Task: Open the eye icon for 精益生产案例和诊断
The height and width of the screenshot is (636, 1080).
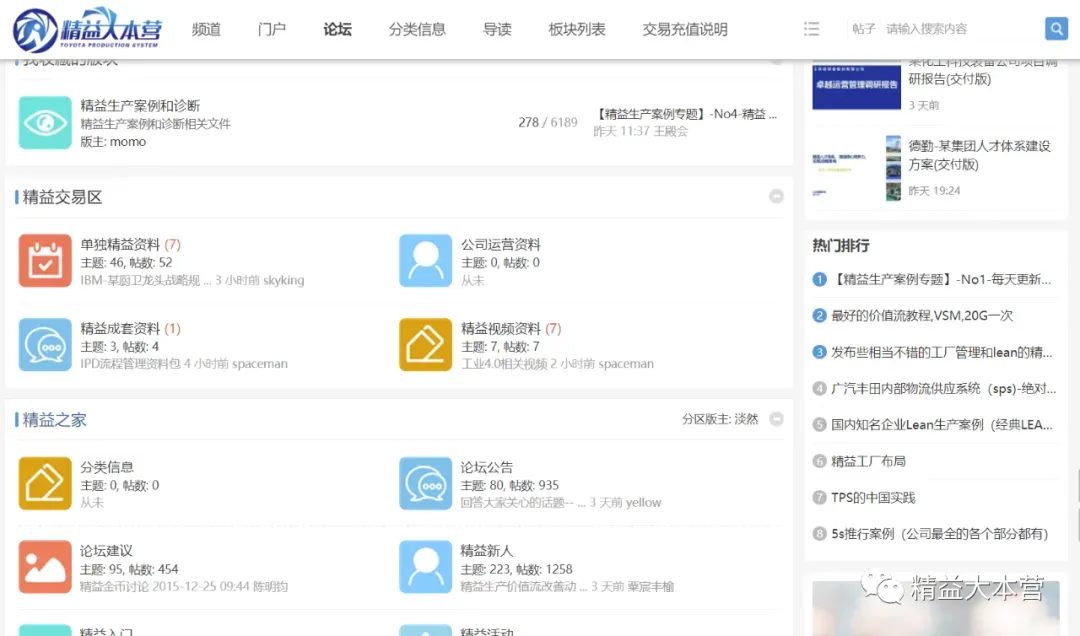Action: pos(45,123)
